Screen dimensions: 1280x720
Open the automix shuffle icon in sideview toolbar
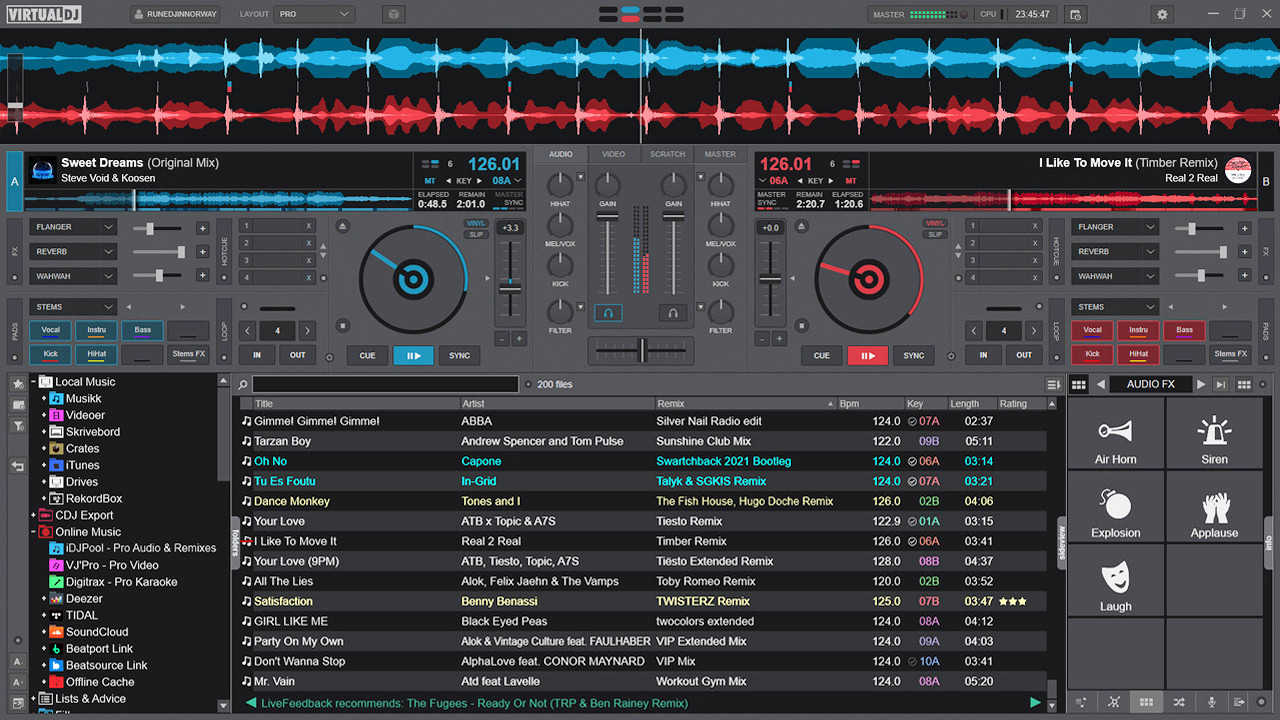[x=1179, y=702]
